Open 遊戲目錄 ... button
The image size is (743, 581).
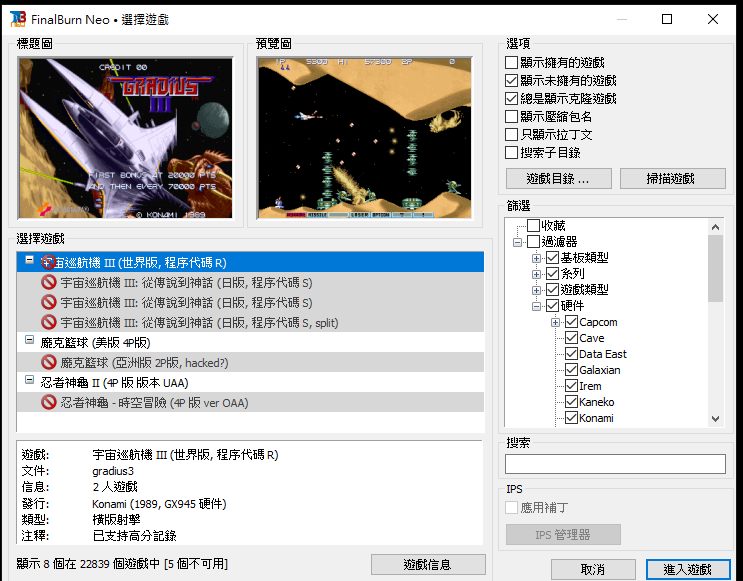pyautogui.click(x=559, y=179)
